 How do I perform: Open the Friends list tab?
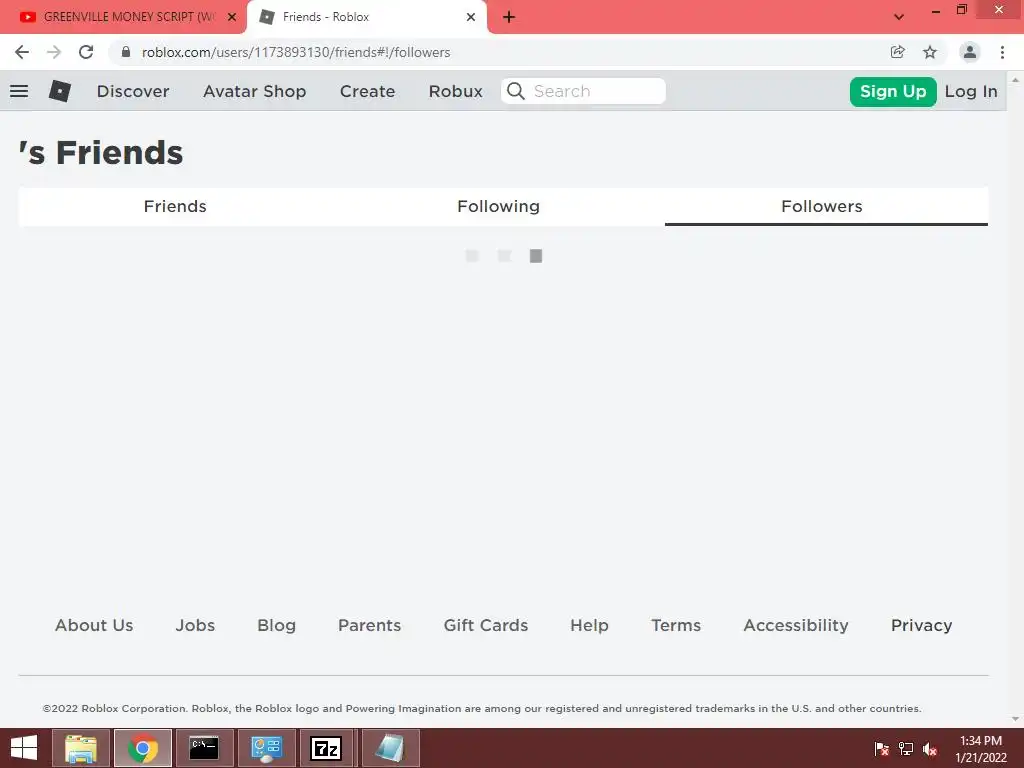[x=175, y=206]
